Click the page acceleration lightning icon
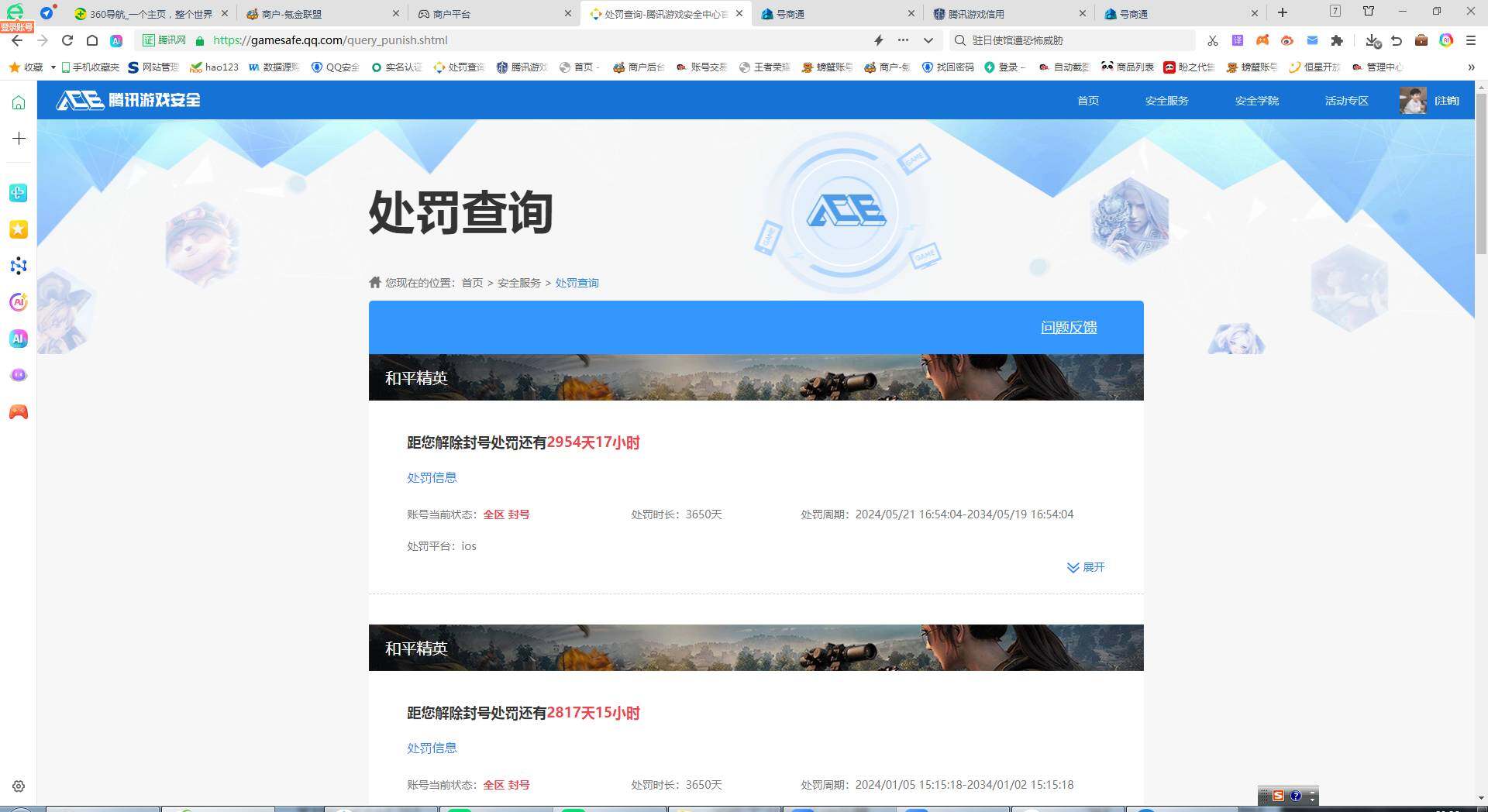The width and height of the screenshot is (1488, 812). pos(878,40)
